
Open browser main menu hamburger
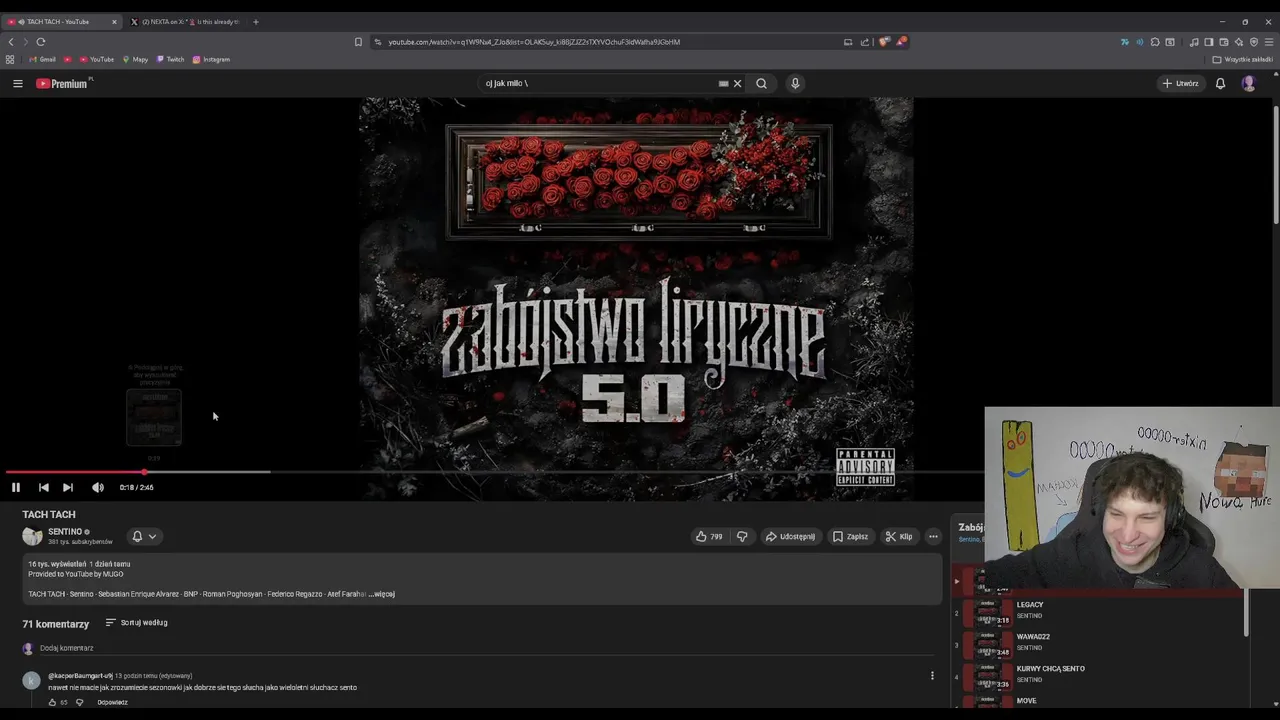[1270, 42]
